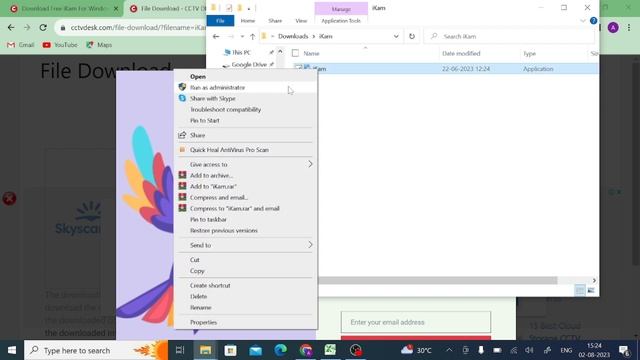Choose Share with Skype option
This screenshot has width=640, height=360.
[x=246, y=98]
